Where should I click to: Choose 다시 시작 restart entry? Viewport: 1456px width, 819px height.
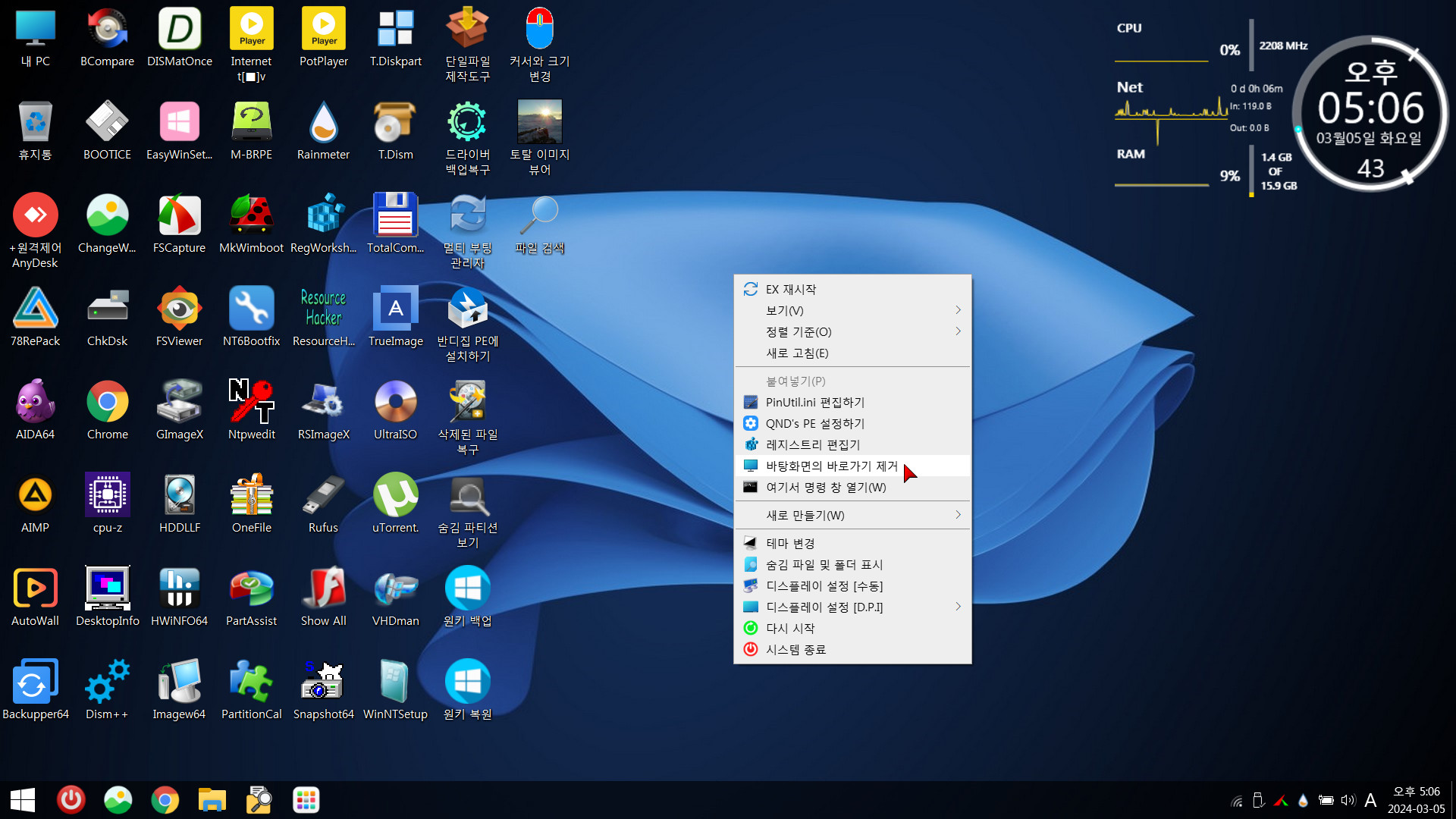852,628
